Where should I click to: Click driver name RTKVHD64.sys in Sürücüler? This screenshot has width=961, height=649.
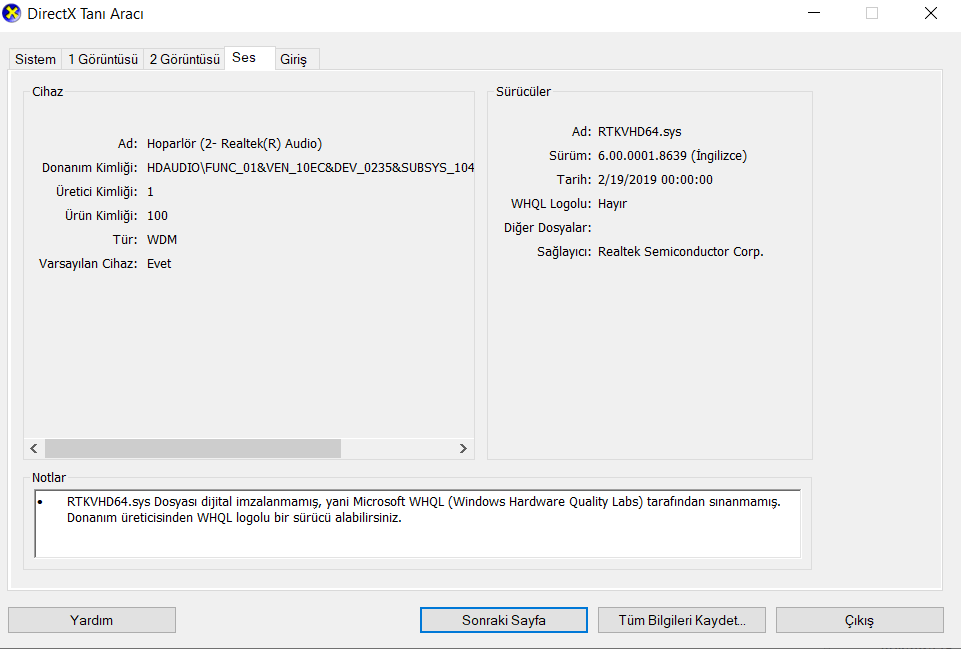[639, 132]
